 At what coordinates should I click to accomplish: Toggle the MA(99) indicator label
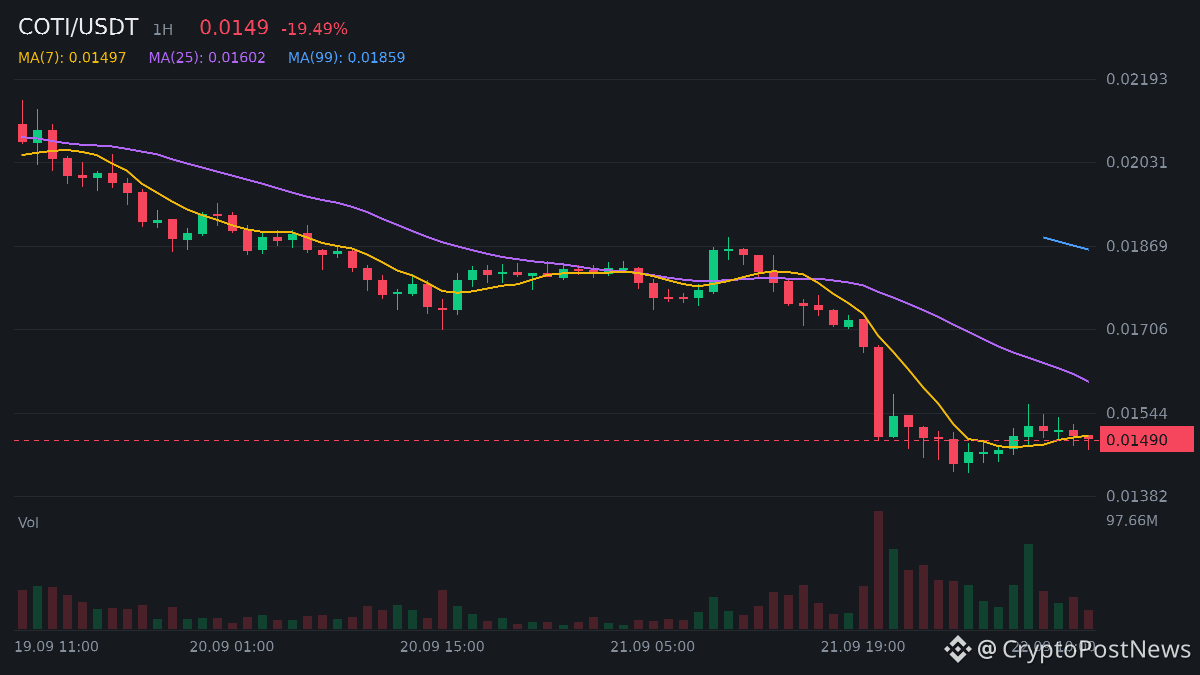click(347, 58)
